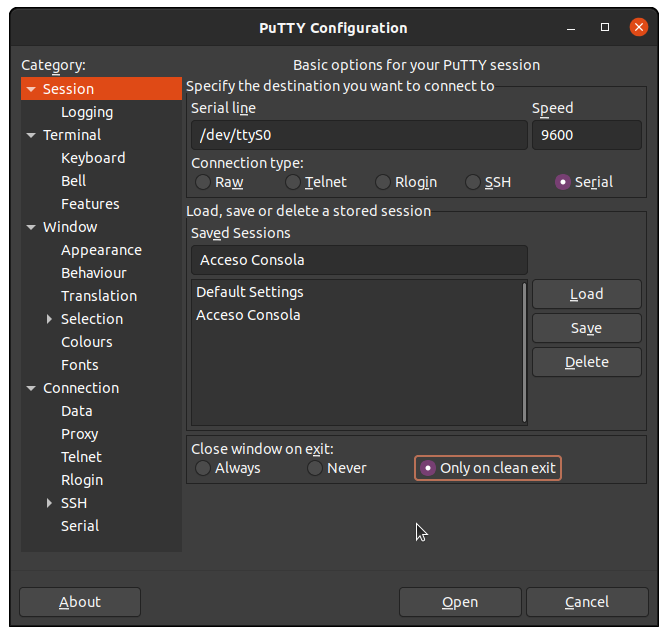Click the Save session button

tap(587, 328)
